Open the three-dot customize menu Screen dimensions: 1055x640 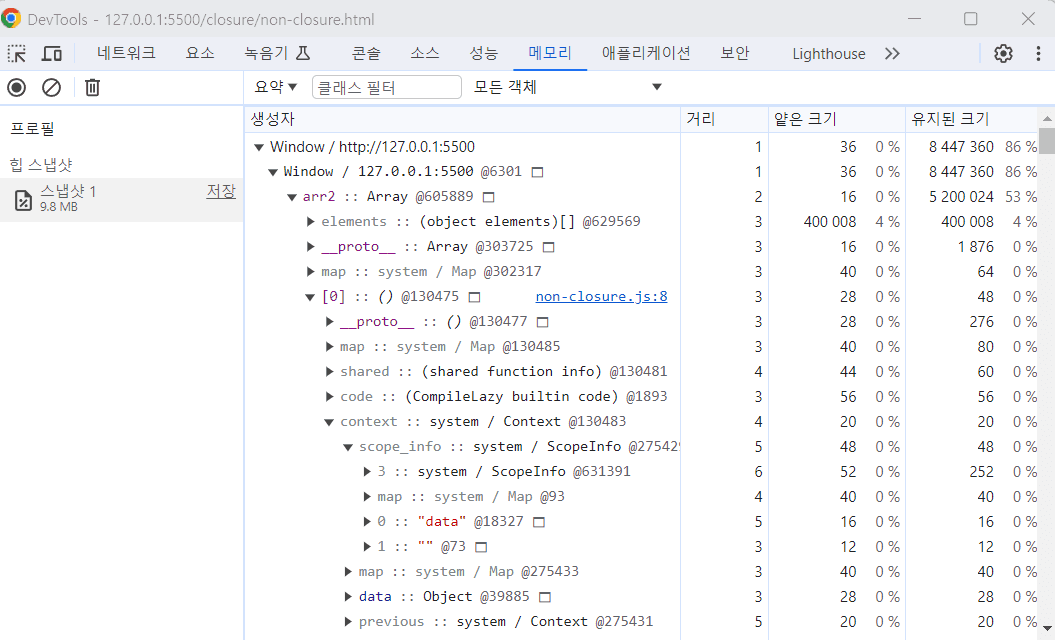point(1038,53)
